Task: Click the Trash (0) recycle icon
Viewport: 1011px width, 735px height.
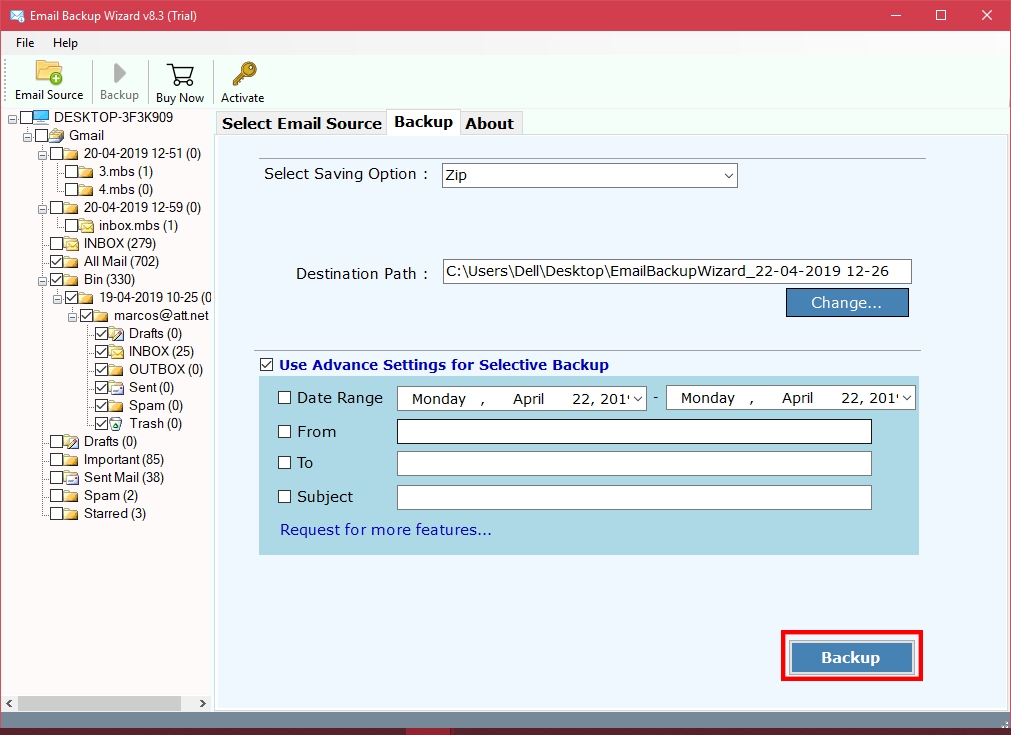Action: [x=116, y=424]
